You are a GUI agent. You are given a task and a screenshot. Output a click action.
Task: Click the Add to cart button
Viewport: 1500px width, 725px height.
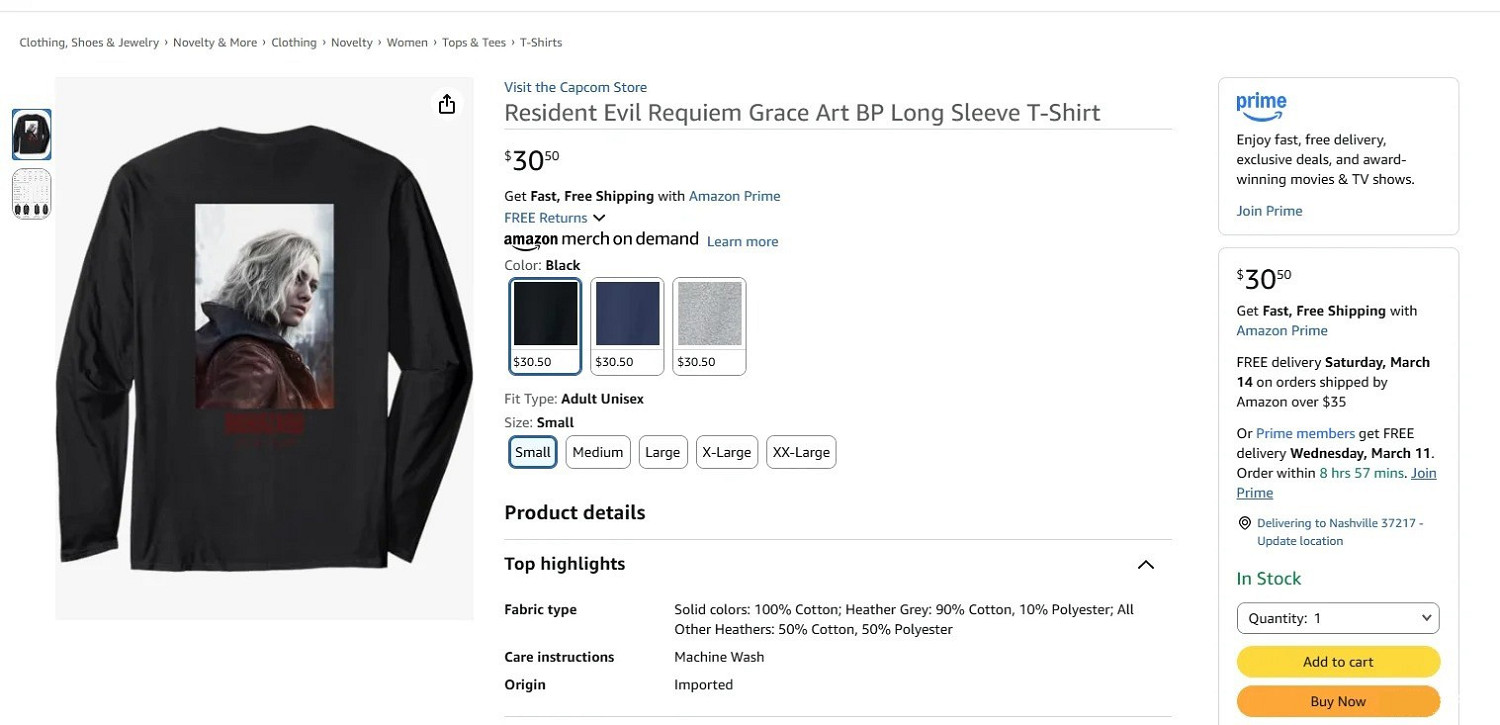coord(1338,662)
